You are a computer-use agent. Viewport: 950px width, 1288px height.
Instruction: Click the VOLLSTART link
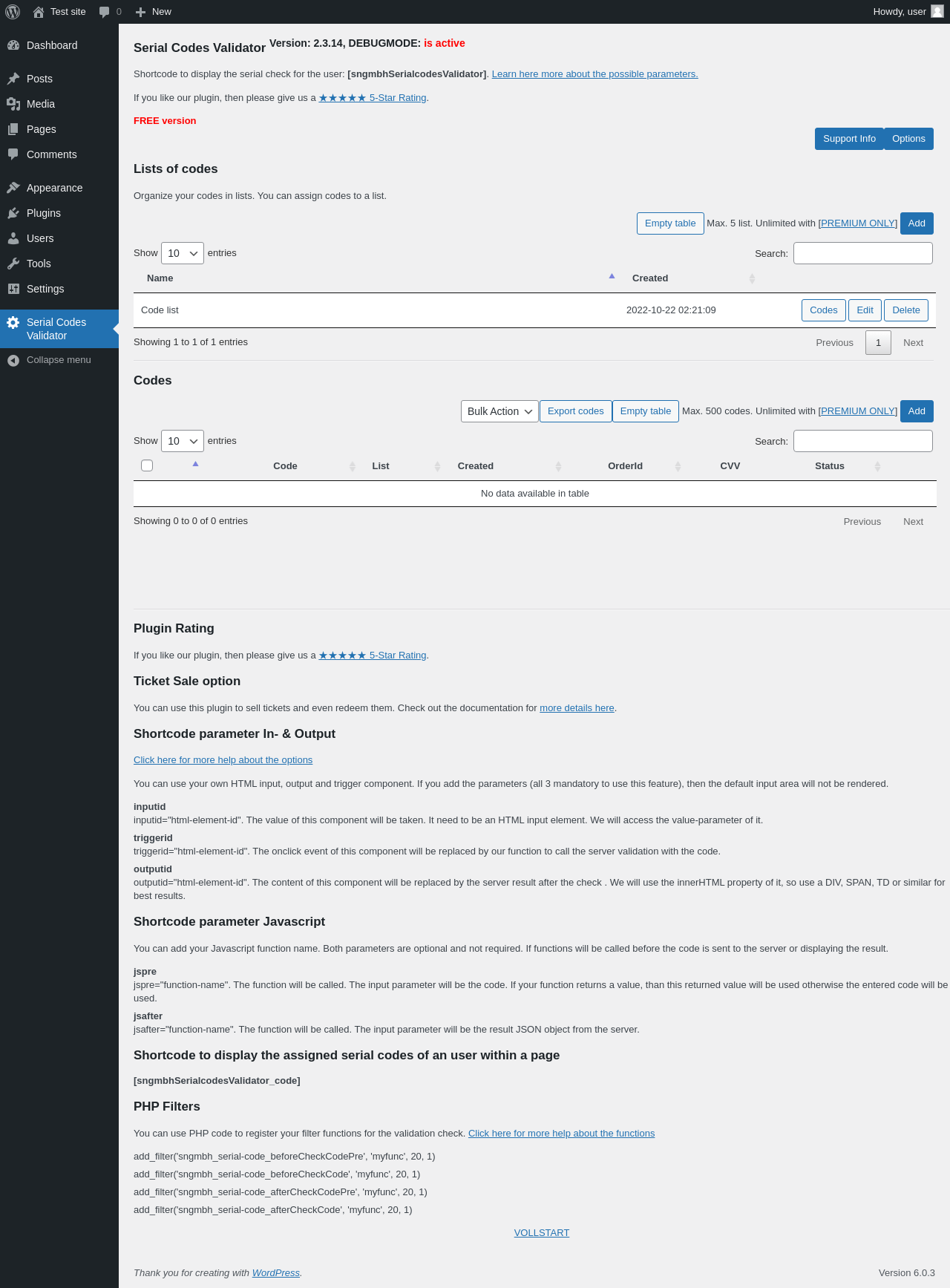(542, 1233)
